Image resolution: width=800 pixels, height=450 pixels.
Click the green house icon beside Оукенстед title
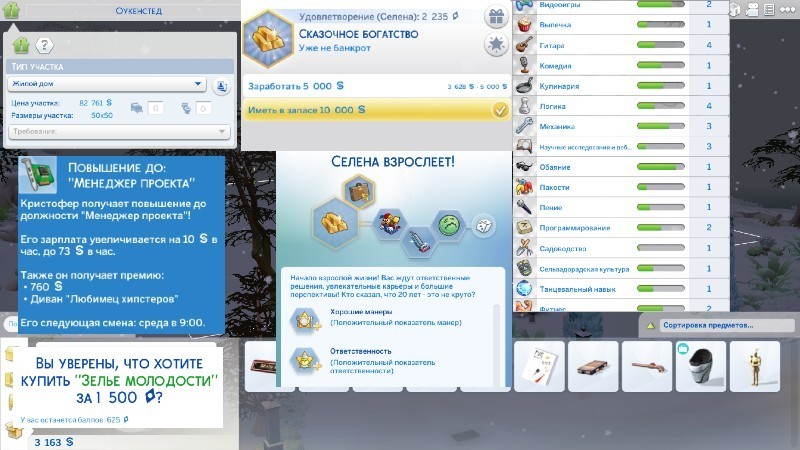11,10
